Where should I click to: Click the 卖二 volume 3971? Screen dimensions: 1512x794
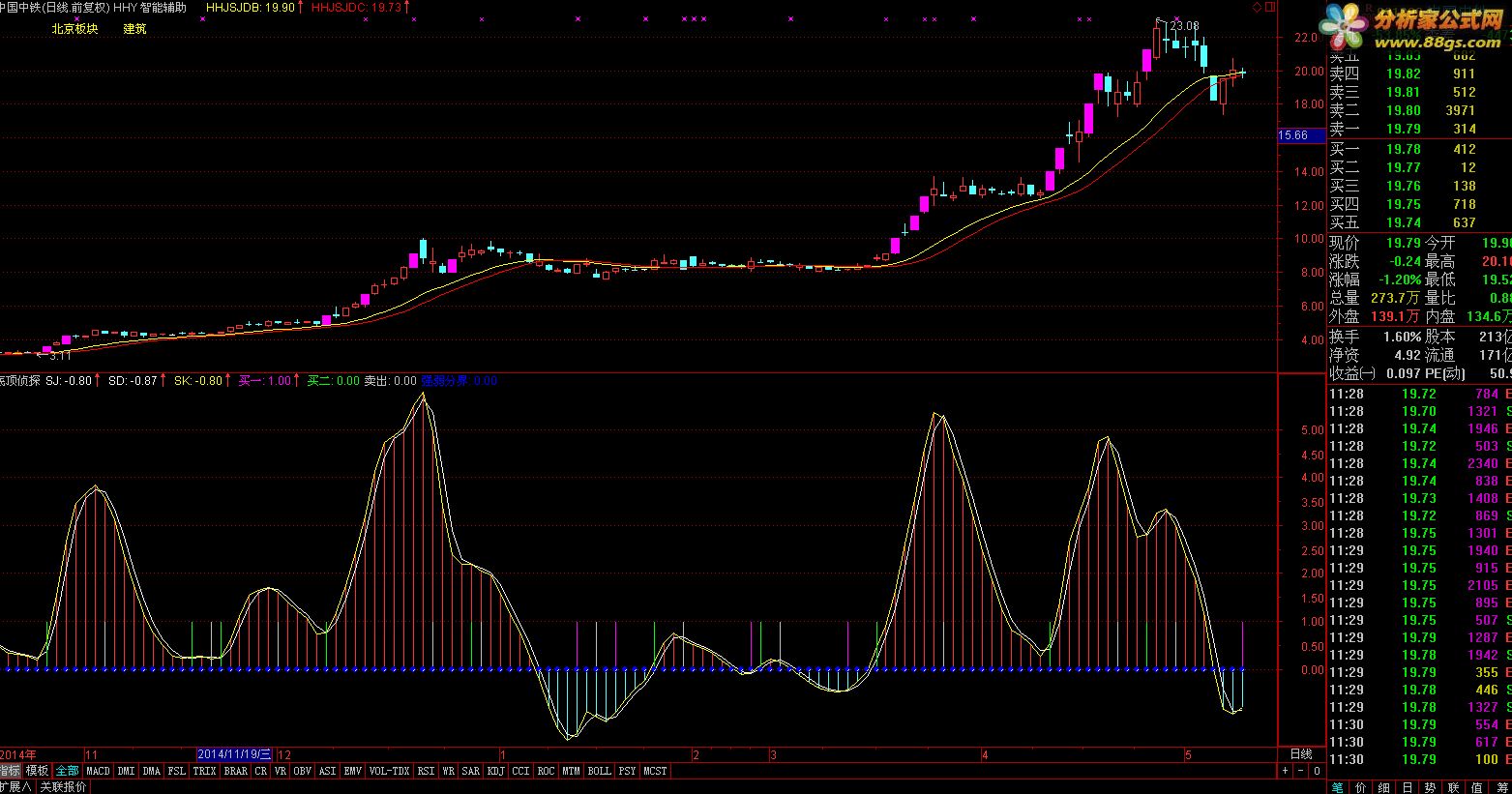(1461, 110)
